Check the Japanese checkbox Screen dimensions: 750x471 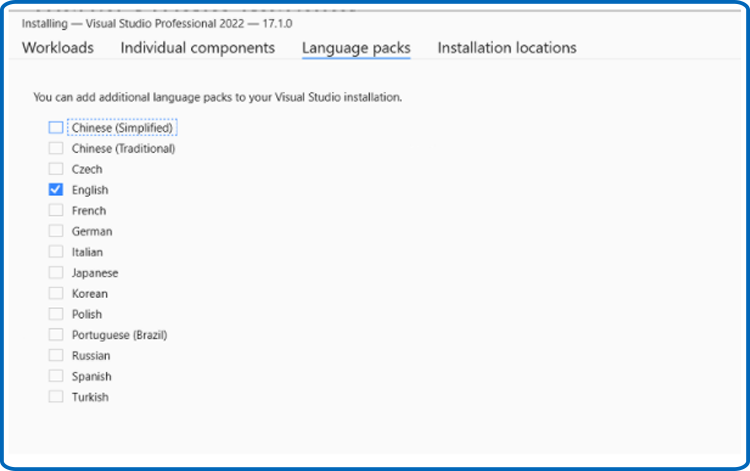pyautogui.click(x=56, y=273)
